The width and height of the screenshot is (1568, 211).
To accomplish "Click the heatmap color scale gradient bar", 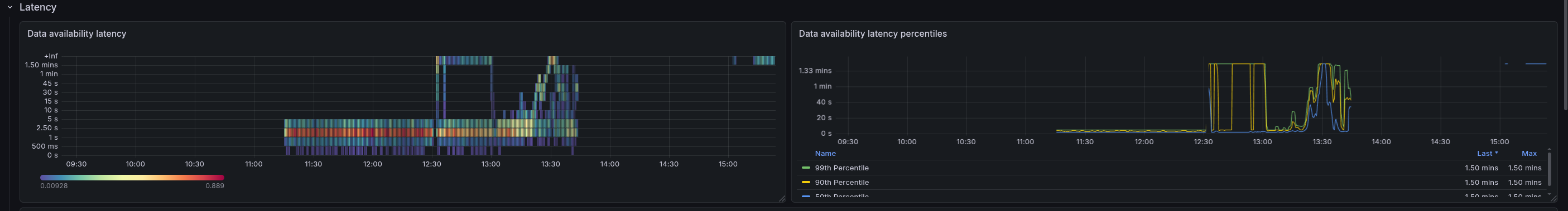I will [x=132, y=178].
